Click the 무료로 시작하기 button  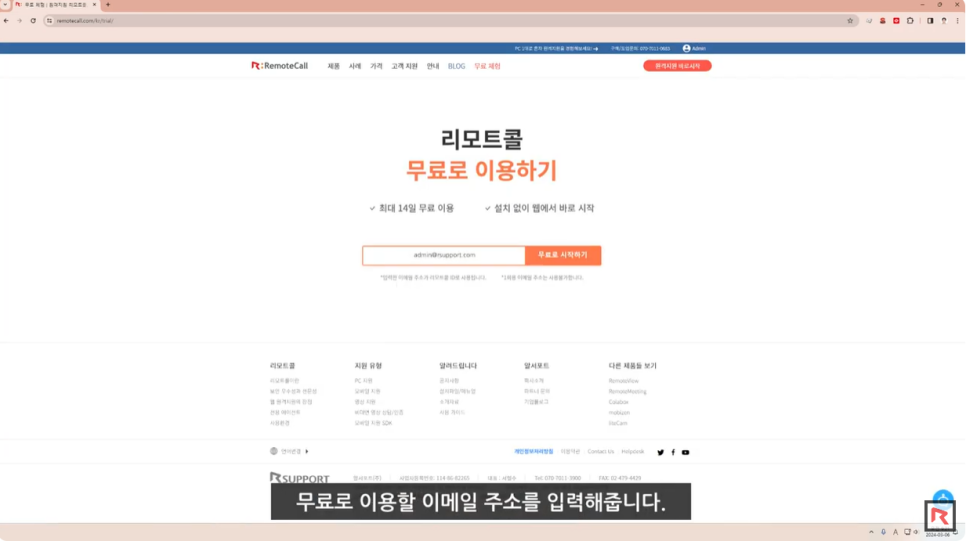coord(563,255)
